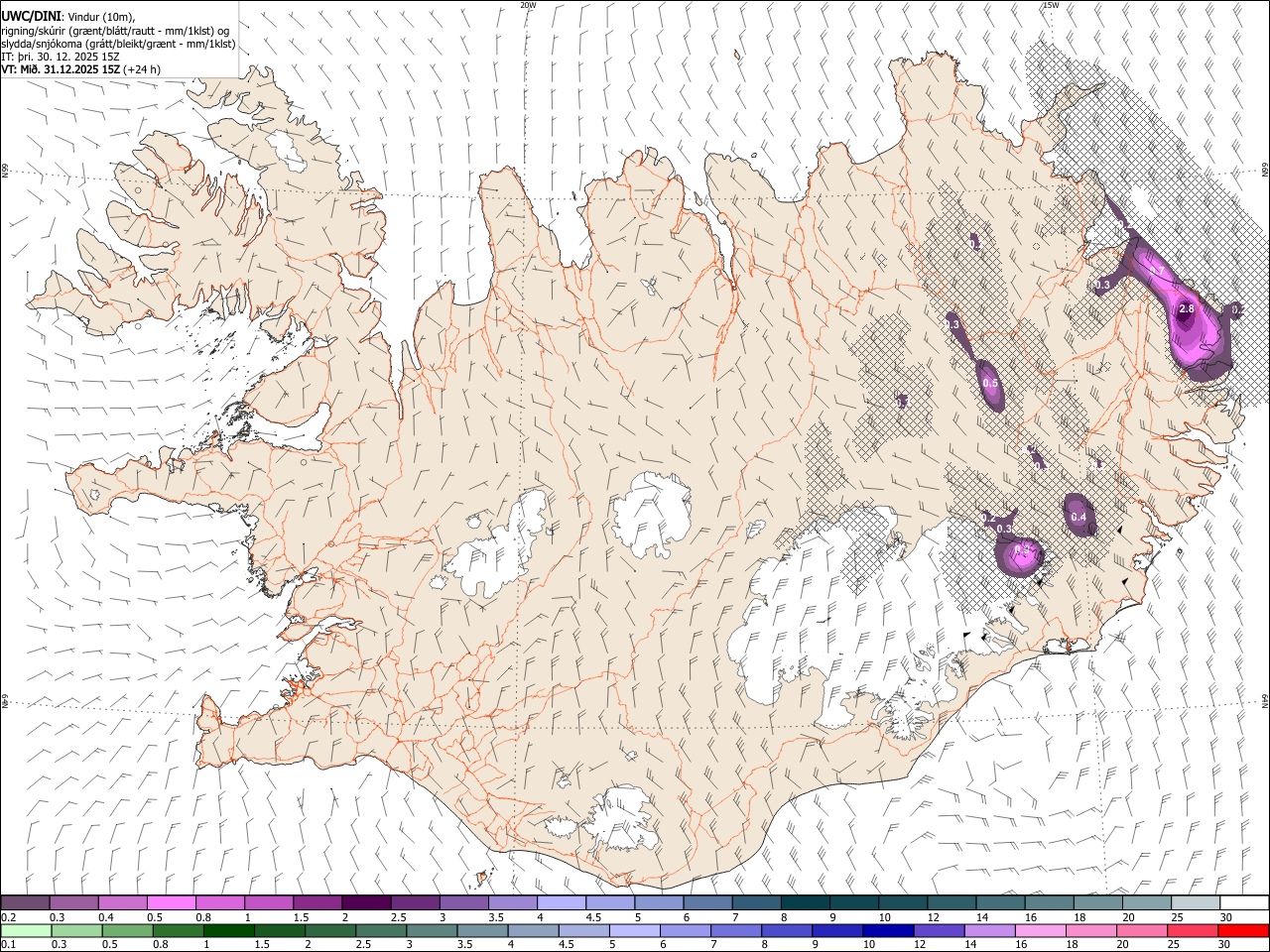Pick the dark green swatch right of 1, bottom row
1270x952 pixels.
229,930
